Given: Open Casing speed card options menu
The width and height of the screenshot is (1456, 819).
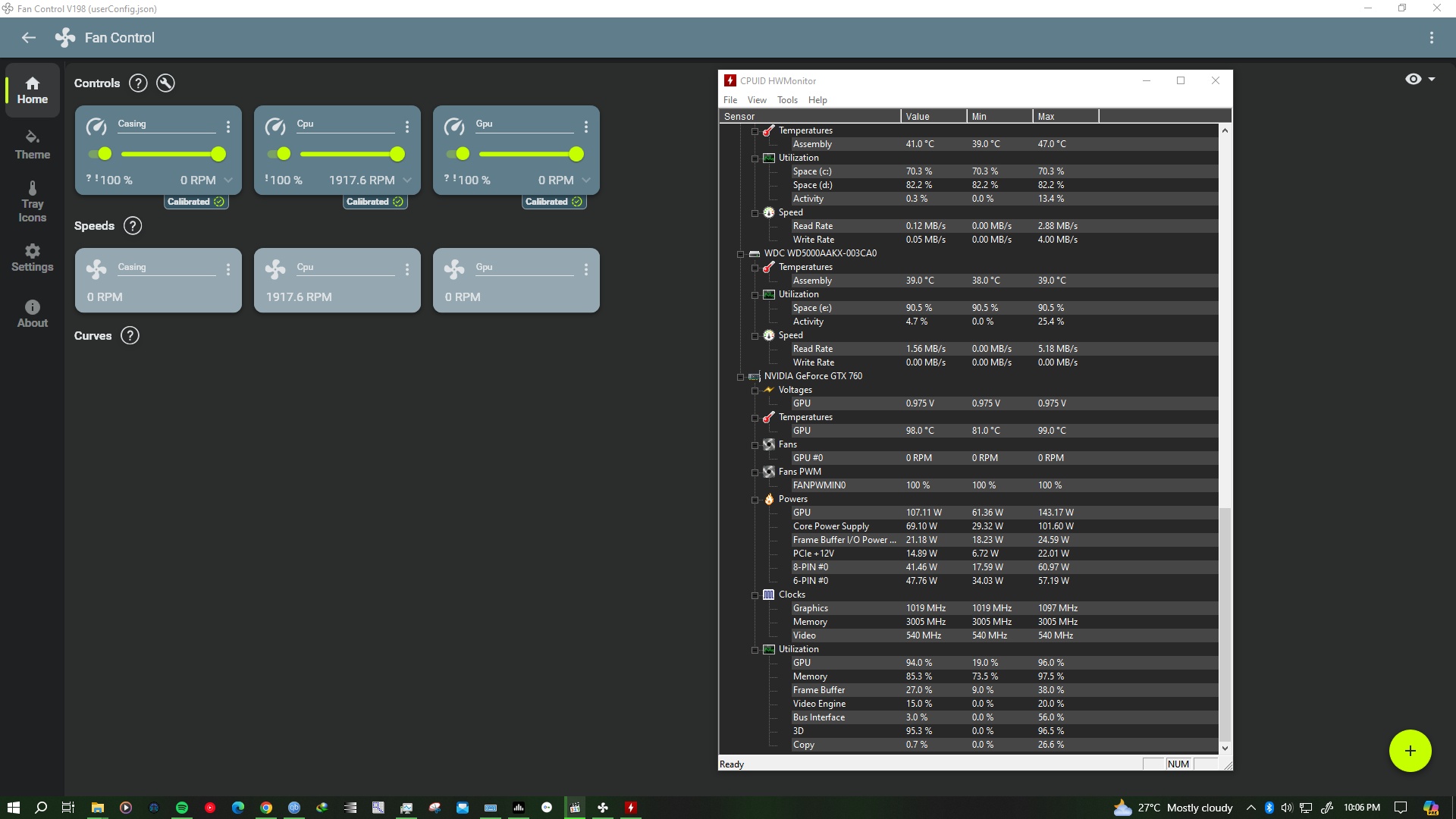Looking at the screenshot, I should tap(228, 269).
